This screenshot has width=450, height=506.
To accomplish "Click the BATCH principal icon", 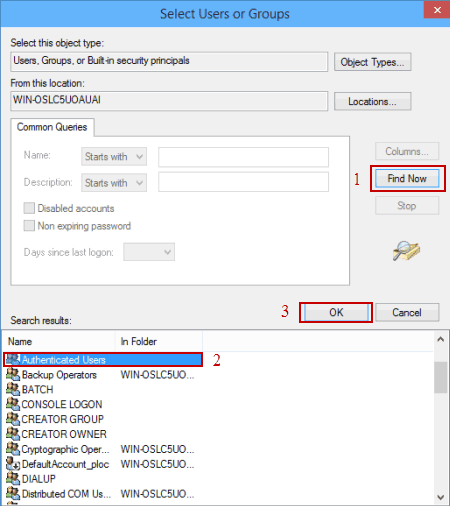I will point(13,389).
